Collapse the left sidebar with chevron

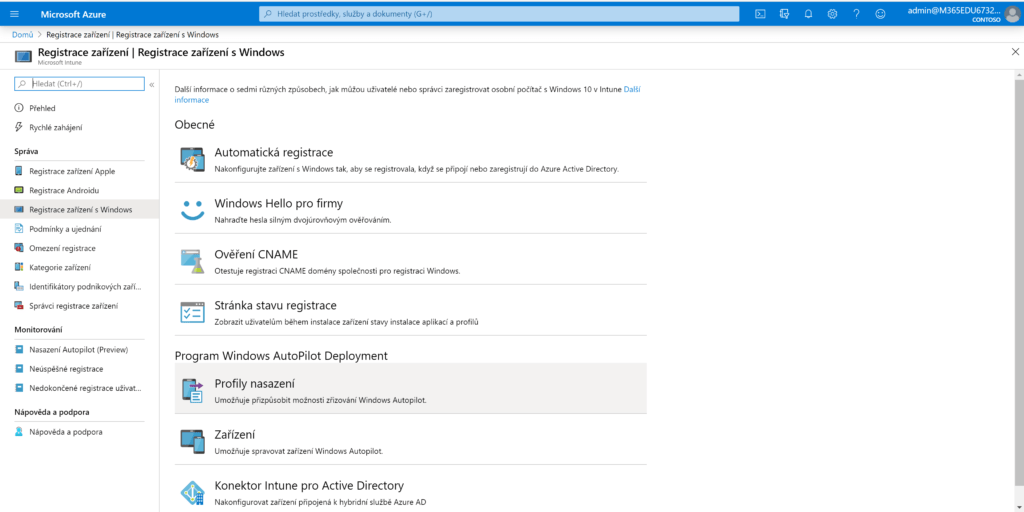pyautogui.click(x=152, y=84)
